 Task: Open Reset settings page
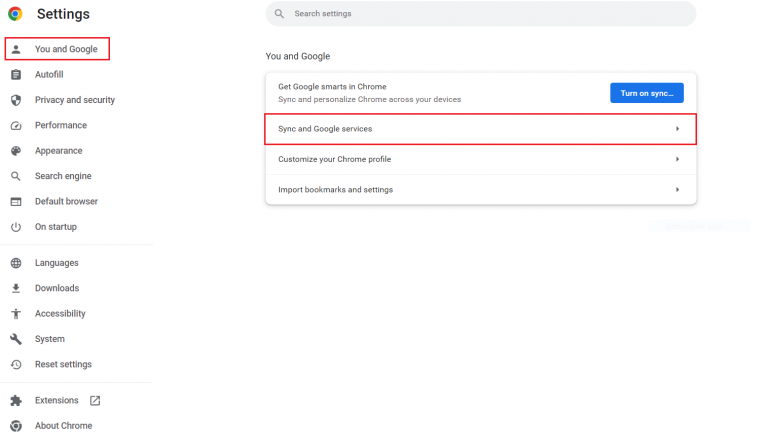click(63, 365)
